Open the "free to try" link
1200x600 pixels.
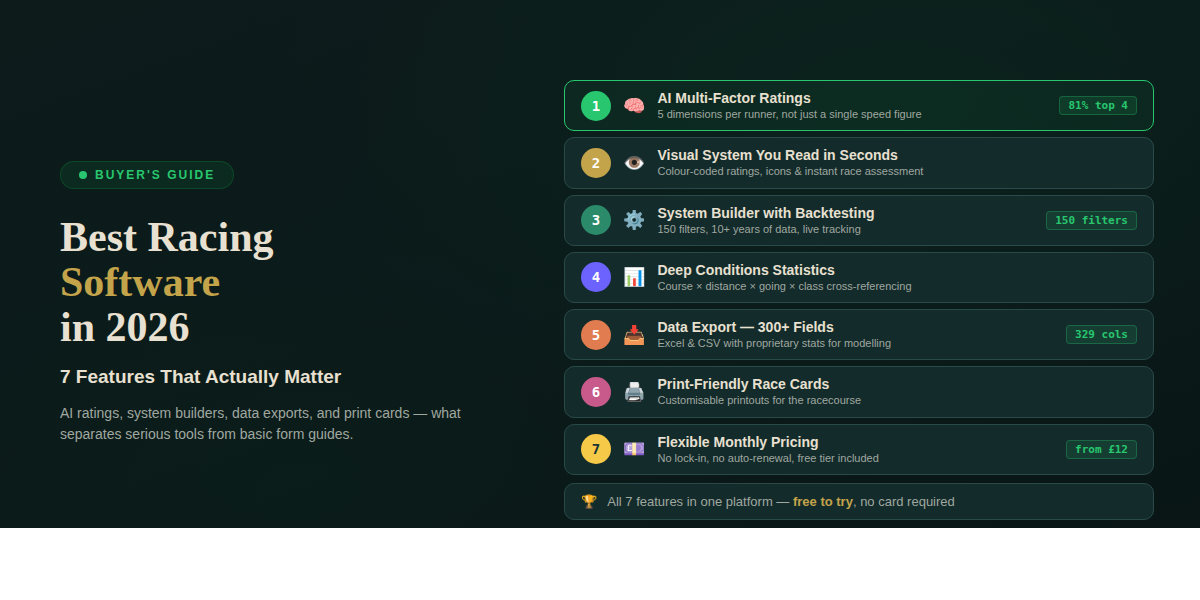pyautogui.click(x=822, y=502)
